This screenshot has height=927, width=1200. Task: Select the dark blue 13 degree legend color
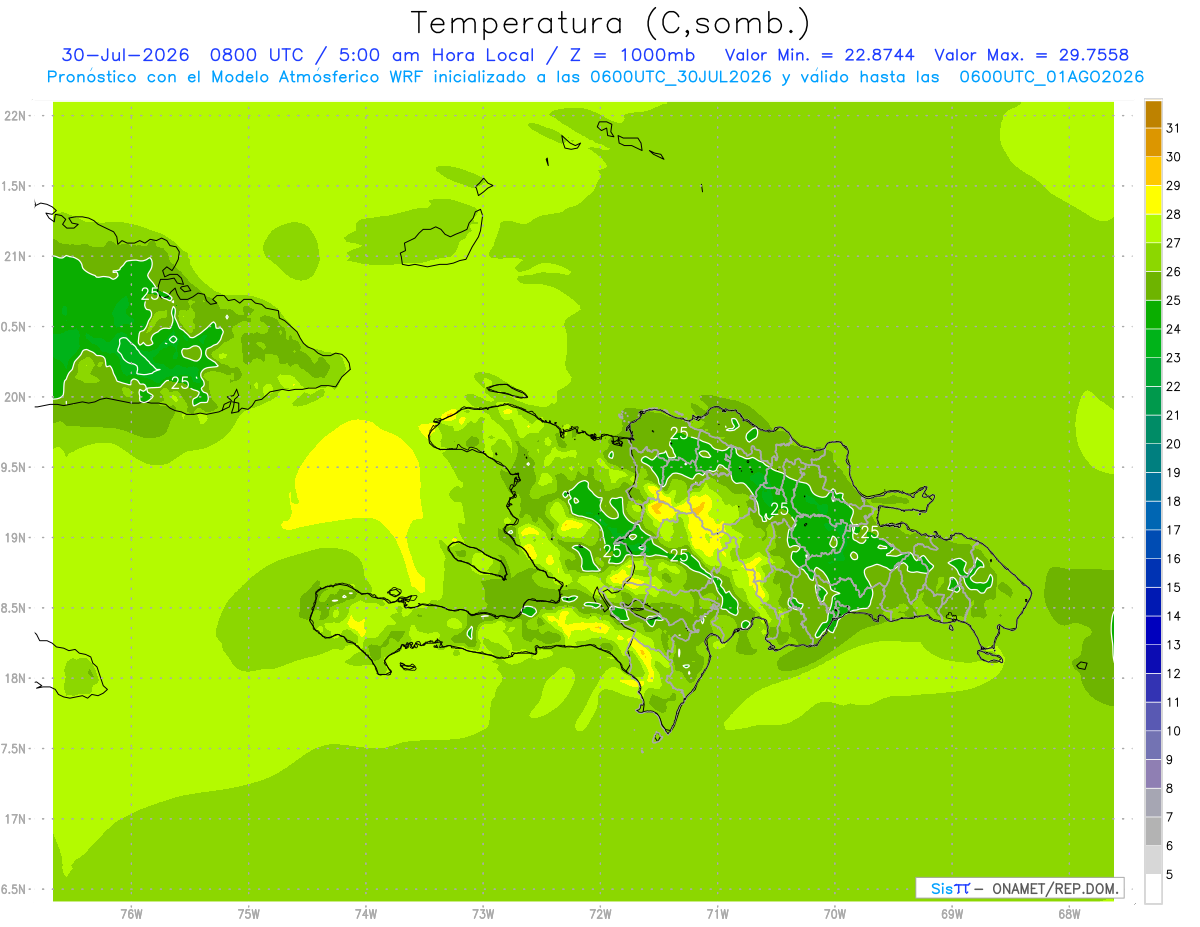[x=1153, y=632]
